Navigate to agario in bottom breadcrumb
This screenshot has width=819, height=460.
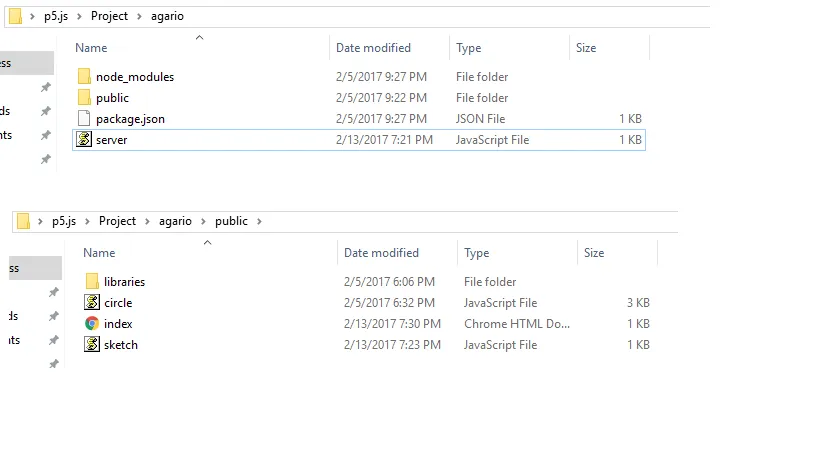point(176,221)
